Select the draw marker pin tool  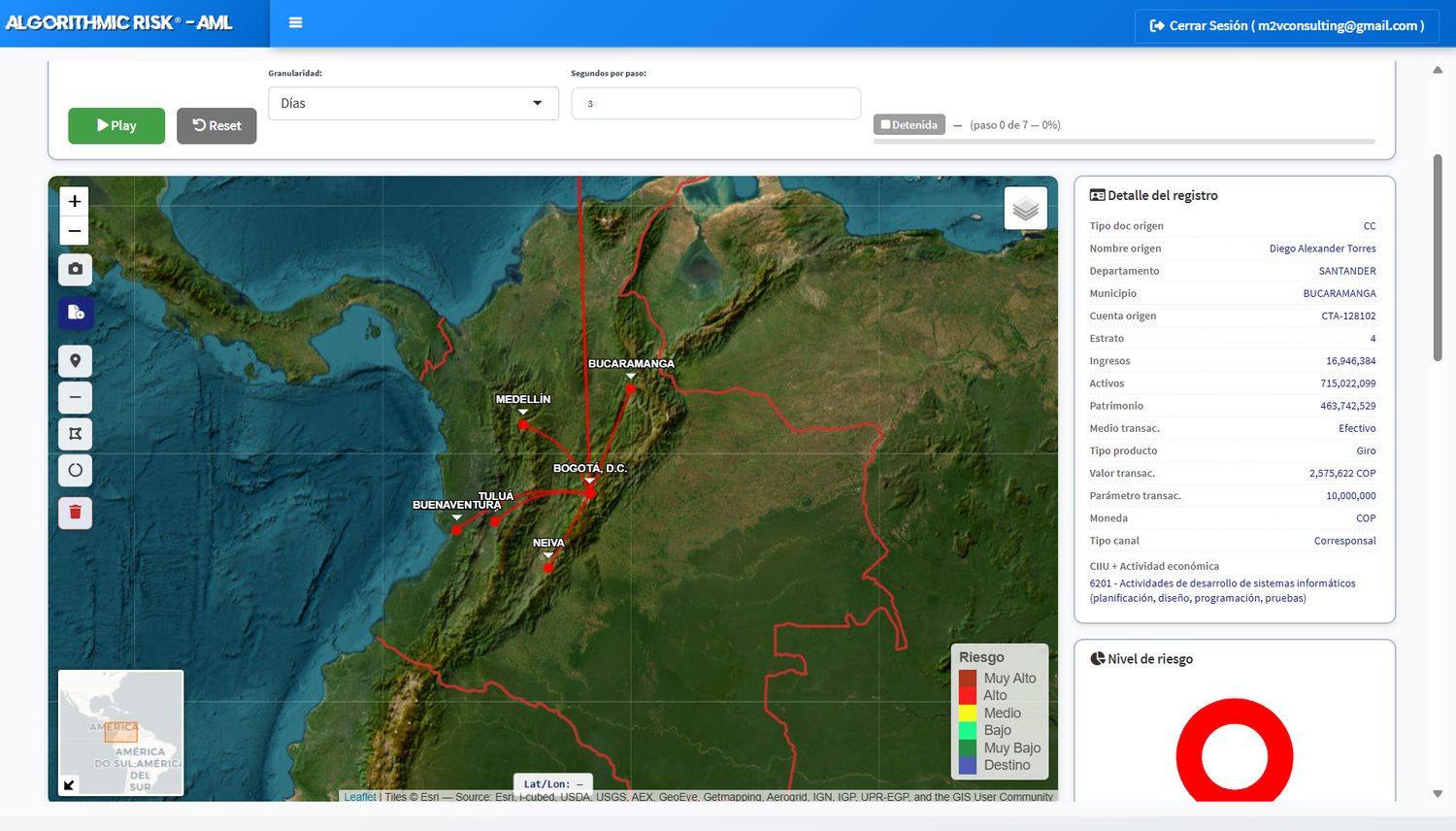tap(76, 361)
